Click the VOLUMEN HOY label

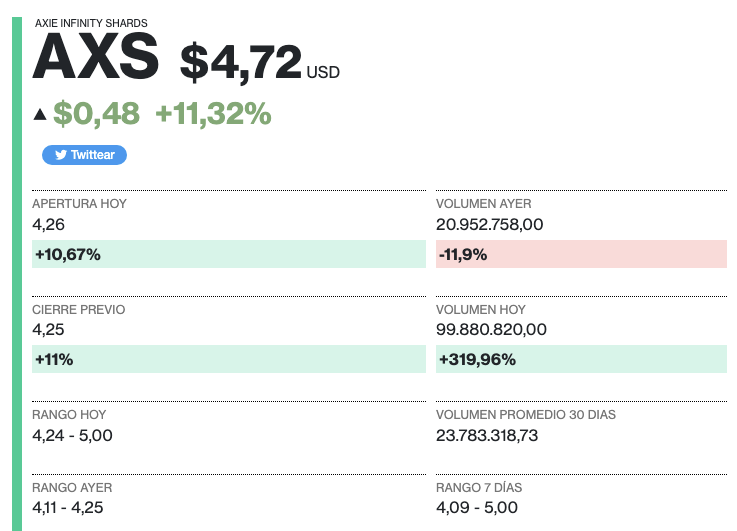point(481,310)
